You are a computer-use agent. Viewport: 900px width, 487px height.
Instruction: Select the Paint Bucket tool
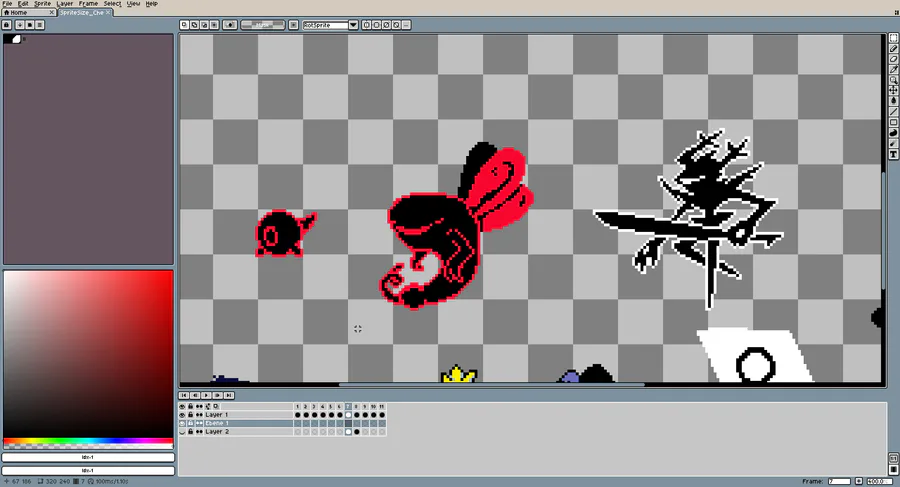(893, 101)
